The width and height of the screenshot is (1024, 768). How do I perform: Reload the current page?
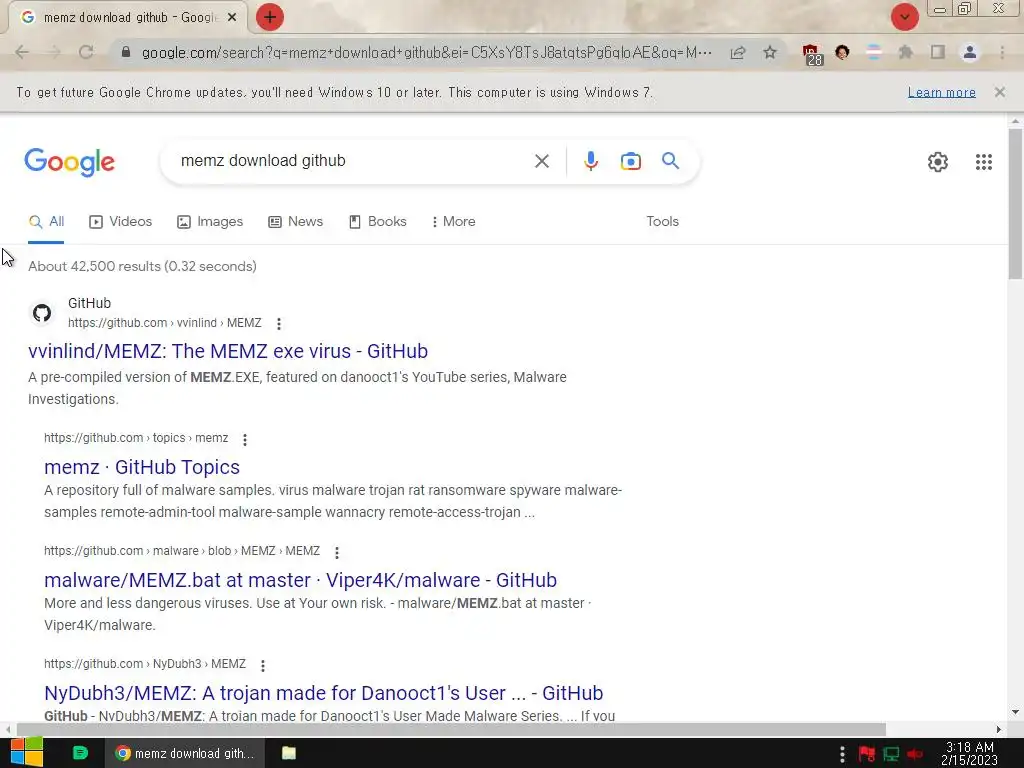coord(86,52)
